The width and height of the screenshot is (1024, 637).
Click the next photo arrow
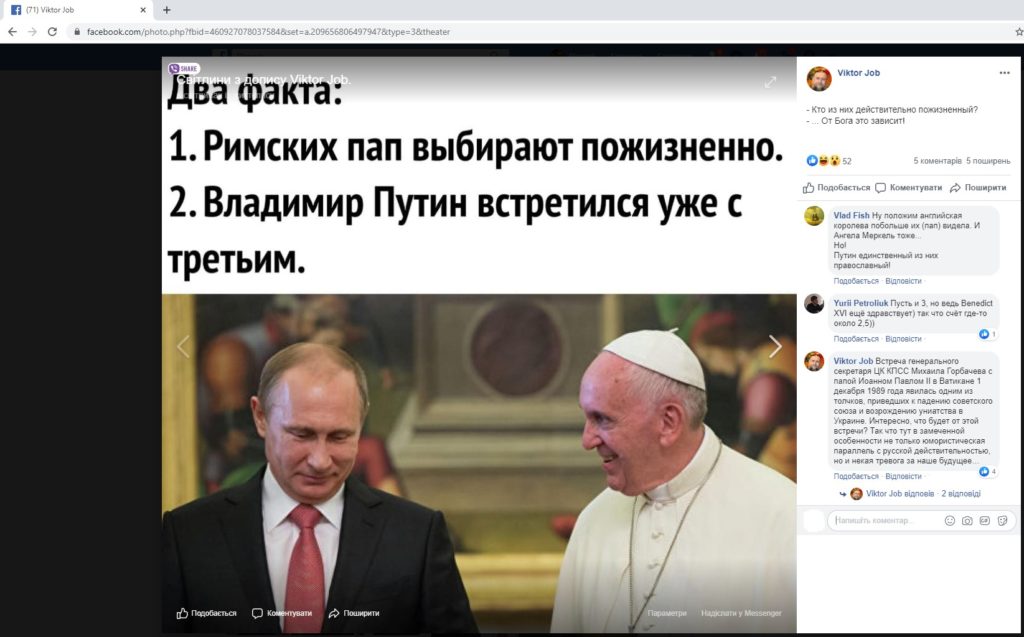point(775,346)
